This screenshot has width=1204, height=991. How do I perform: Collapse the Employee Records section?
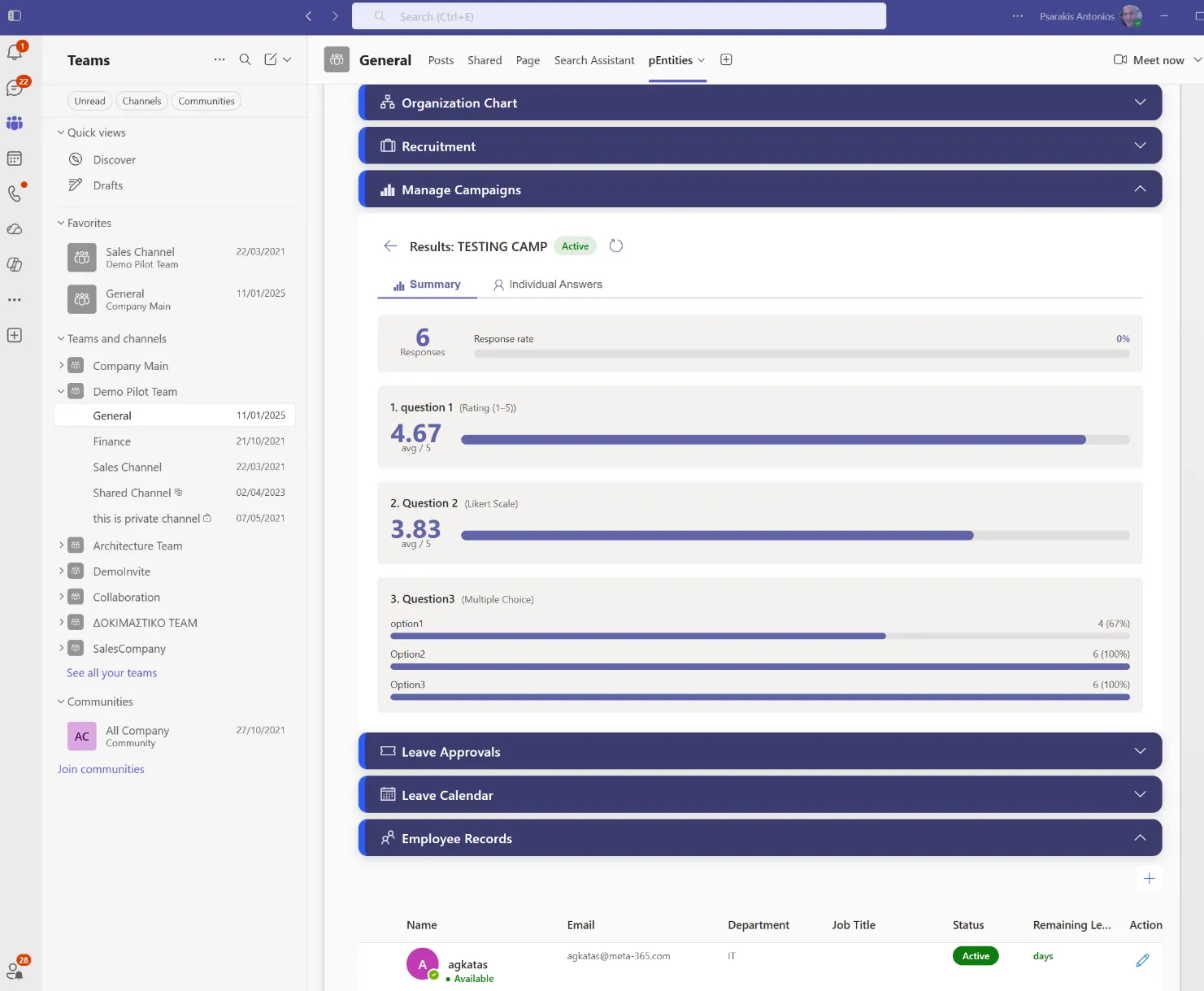760,837
